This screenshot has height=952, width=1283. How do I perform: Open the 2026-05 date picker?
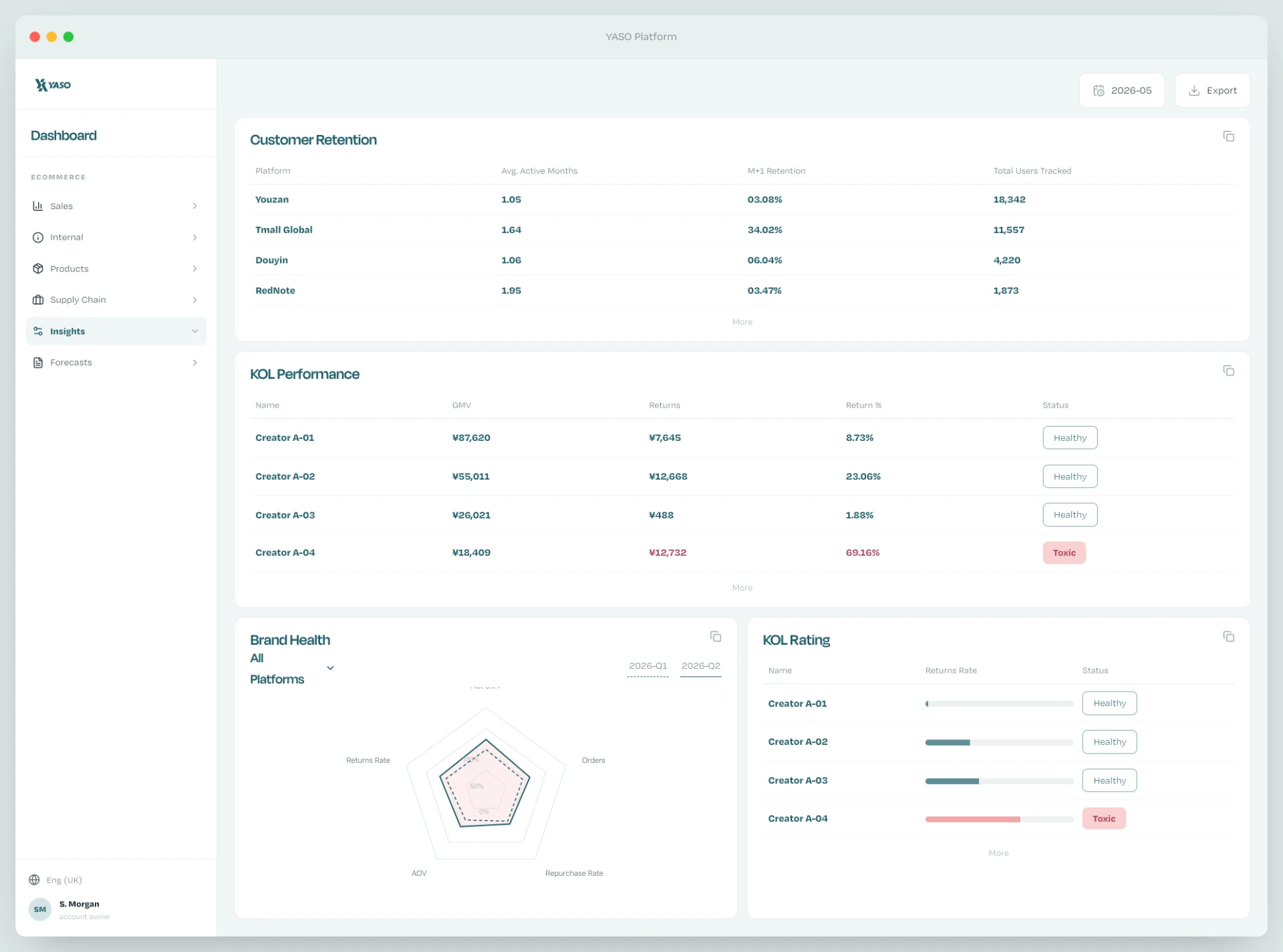click(1122, 90)
